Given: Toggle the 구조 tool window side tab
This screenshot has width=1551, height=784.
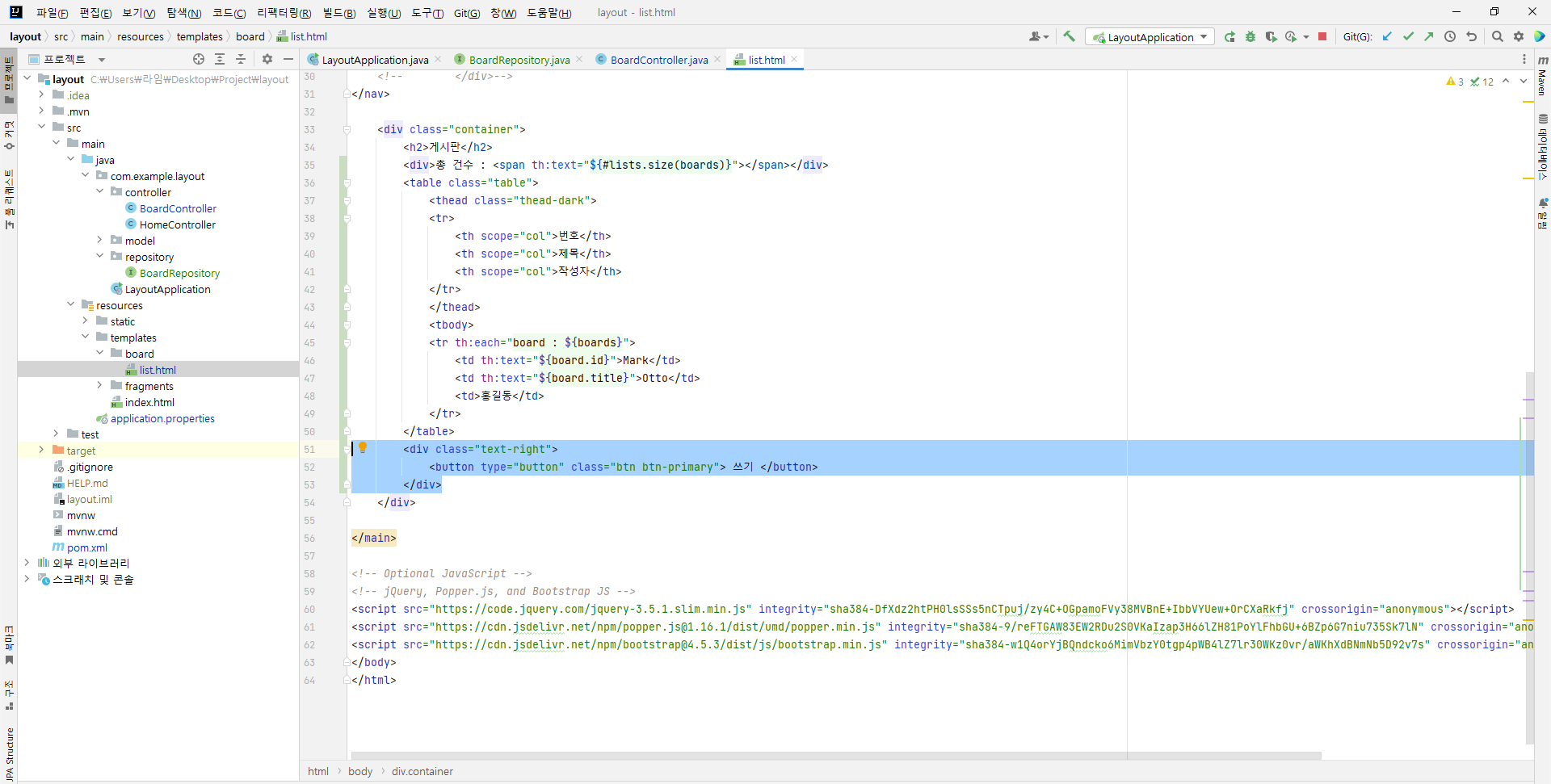Looking at the screenshot, I should point(9,695).
